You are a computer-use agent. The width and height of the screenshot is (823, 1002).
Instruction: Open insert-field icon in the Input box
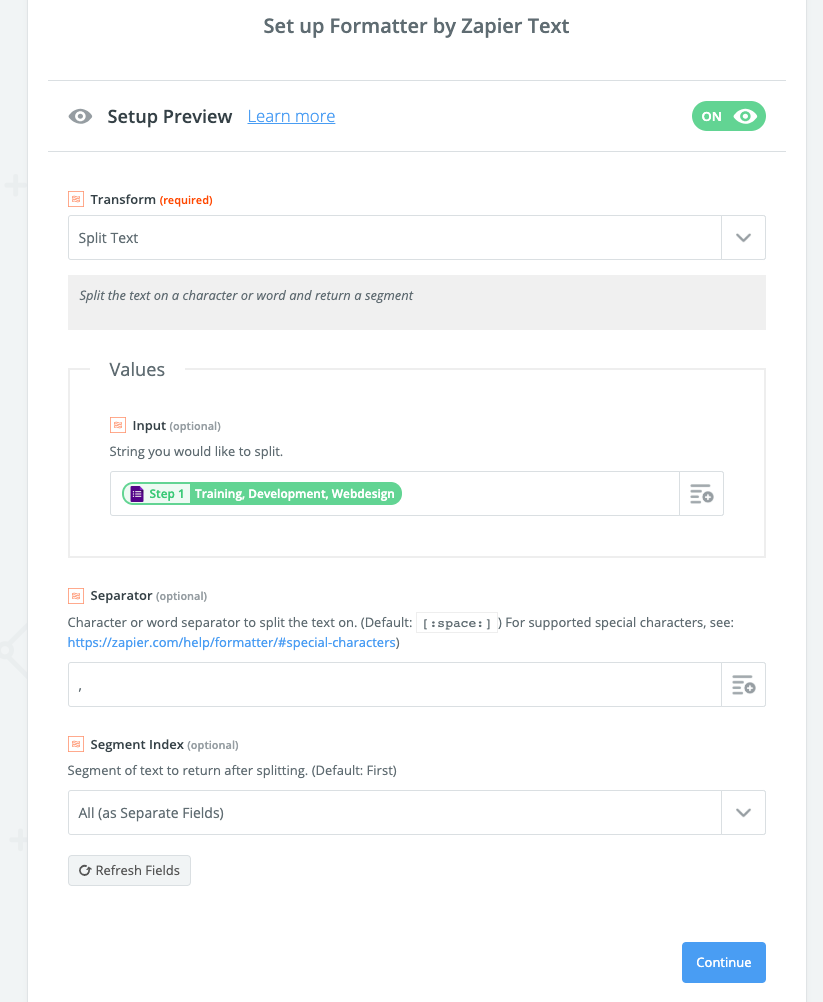[x=701, y=493]
